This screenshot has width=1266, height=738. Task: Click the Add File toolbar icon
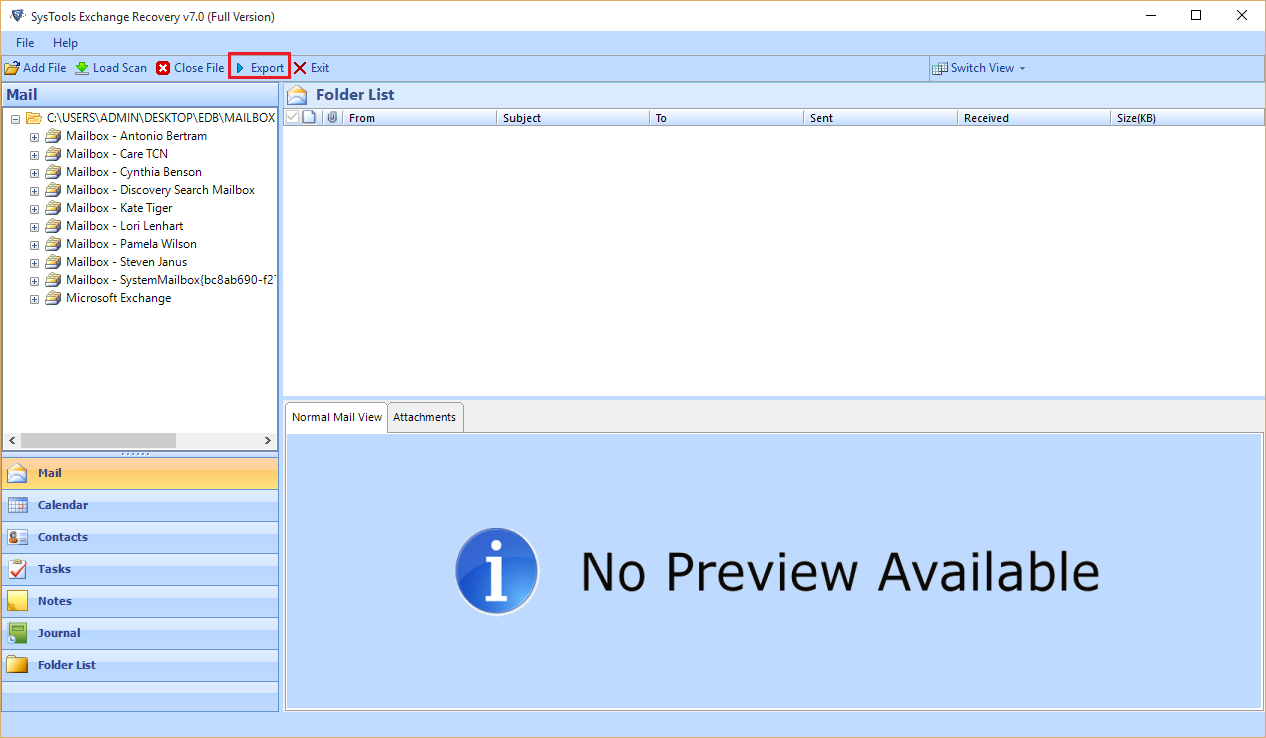pos(12,68)
